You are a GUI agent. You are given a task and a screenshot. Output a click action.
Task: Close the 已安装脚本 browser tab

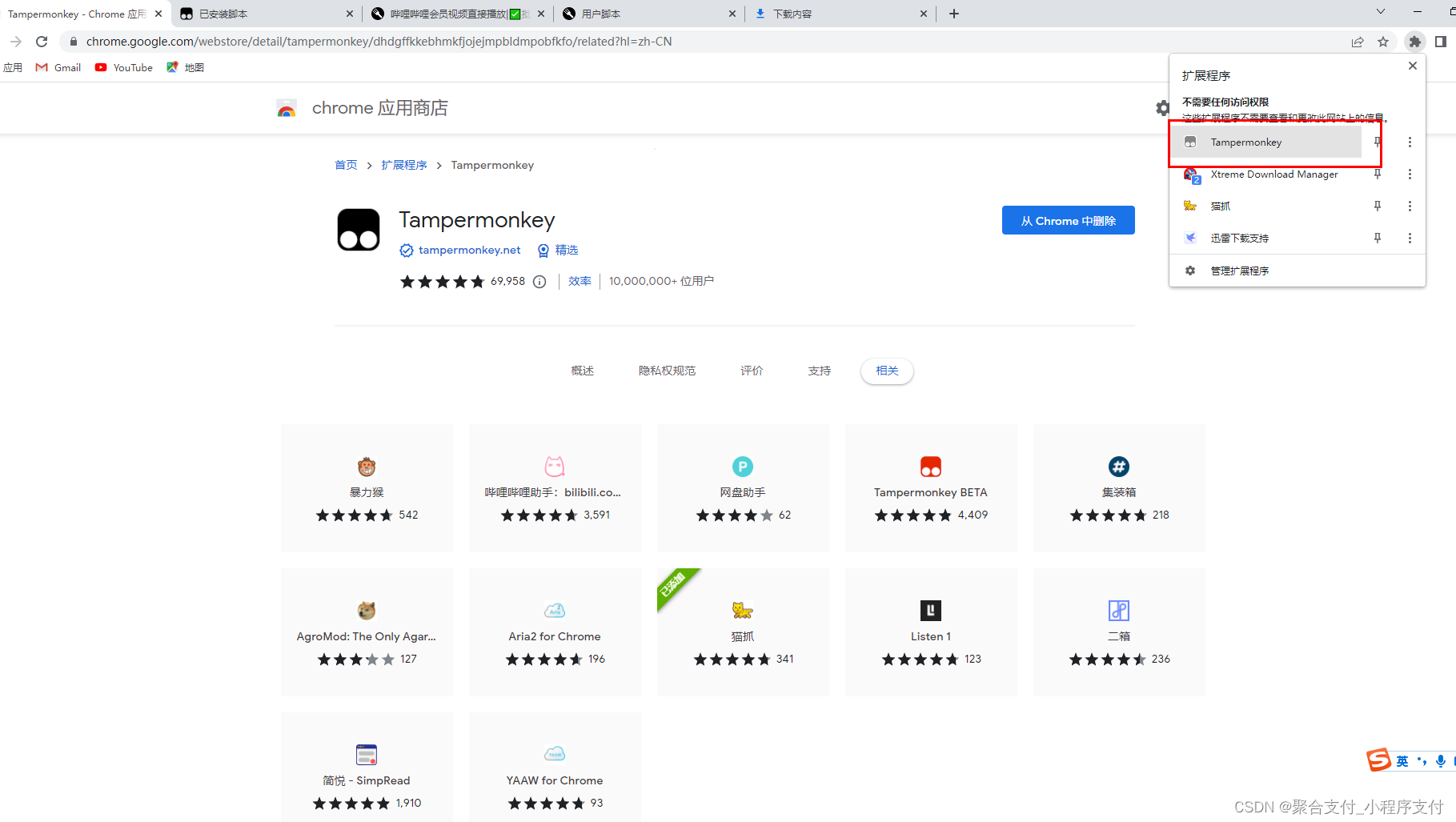(350, 14)
